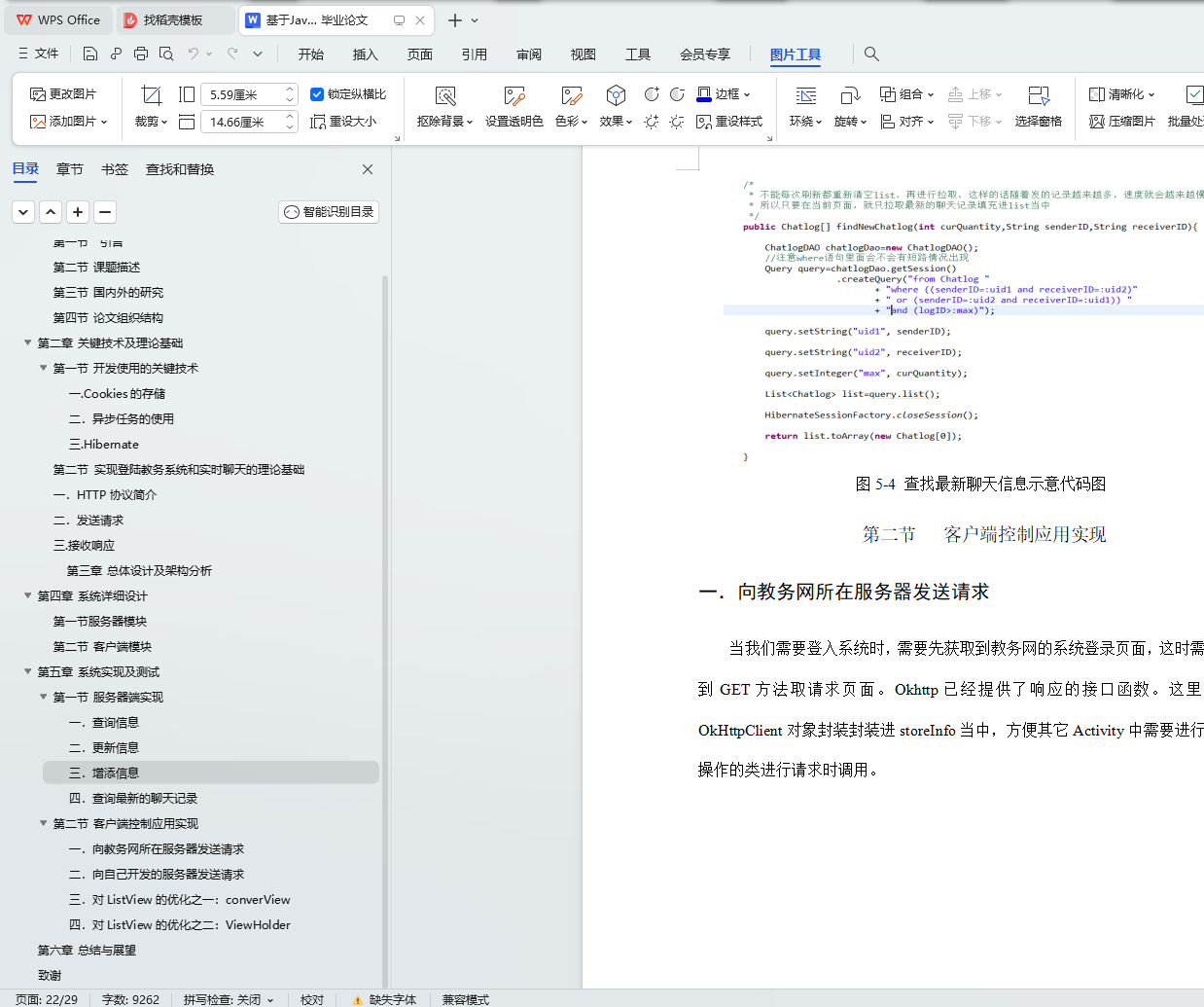The height and width of the screenshot is (1007, 1204).
Task: Collapse 第五章 系统实现及测试 node
Action: click(x=27, y=671)
